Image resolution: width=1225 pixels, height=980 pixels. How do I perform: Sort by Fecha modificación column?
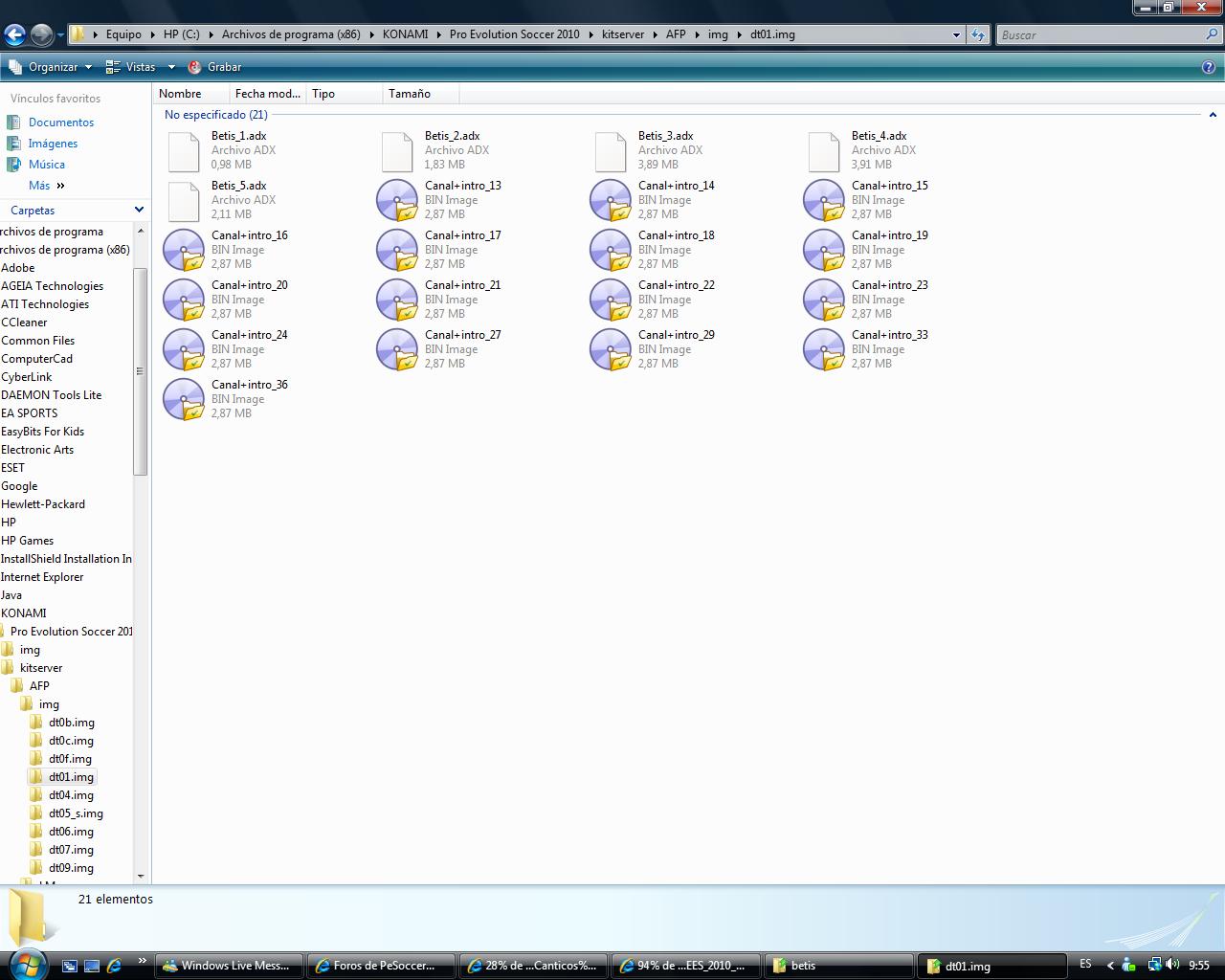click(x=267, y=94)
